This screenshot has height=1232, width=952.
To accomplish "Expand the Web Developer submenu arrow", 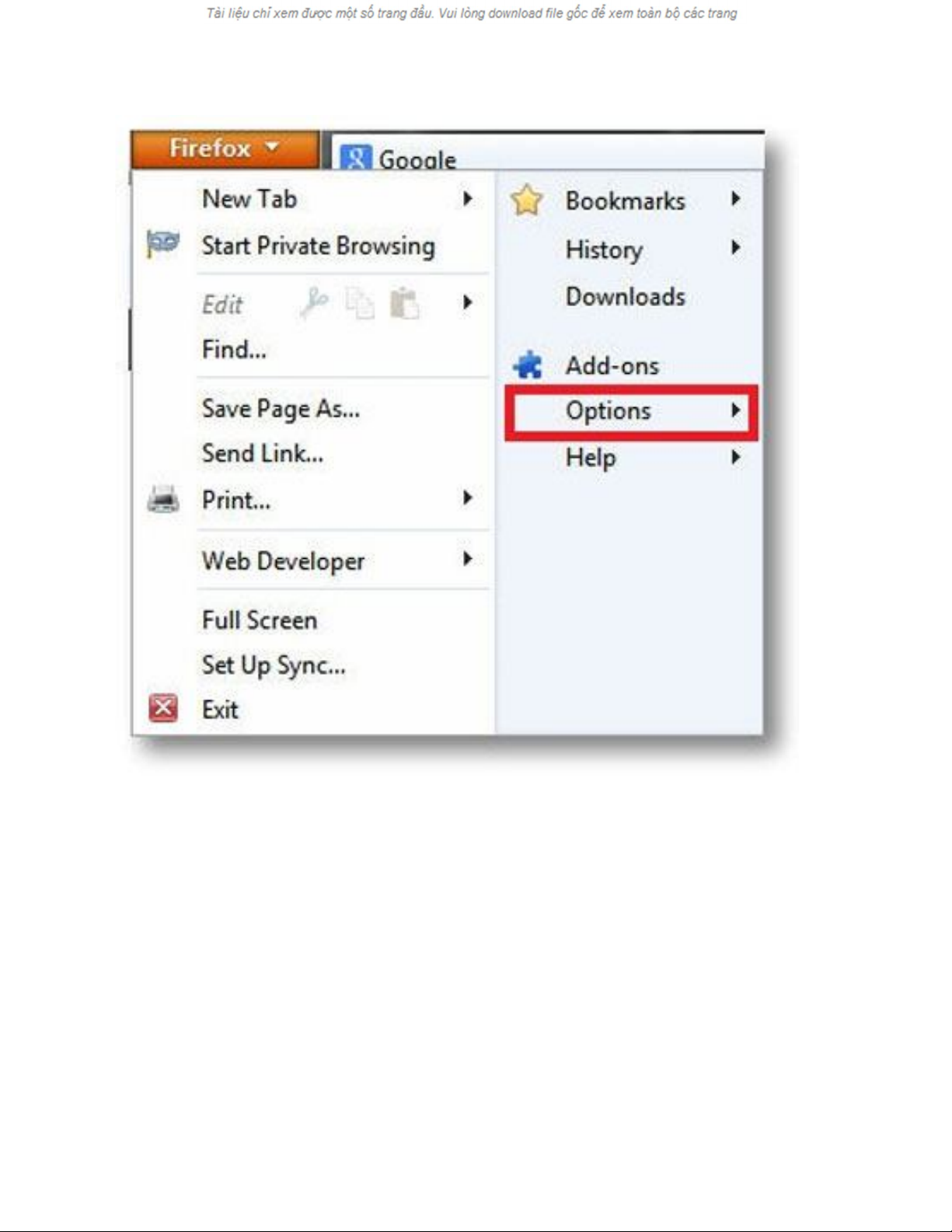I will [x=467, y=559].
